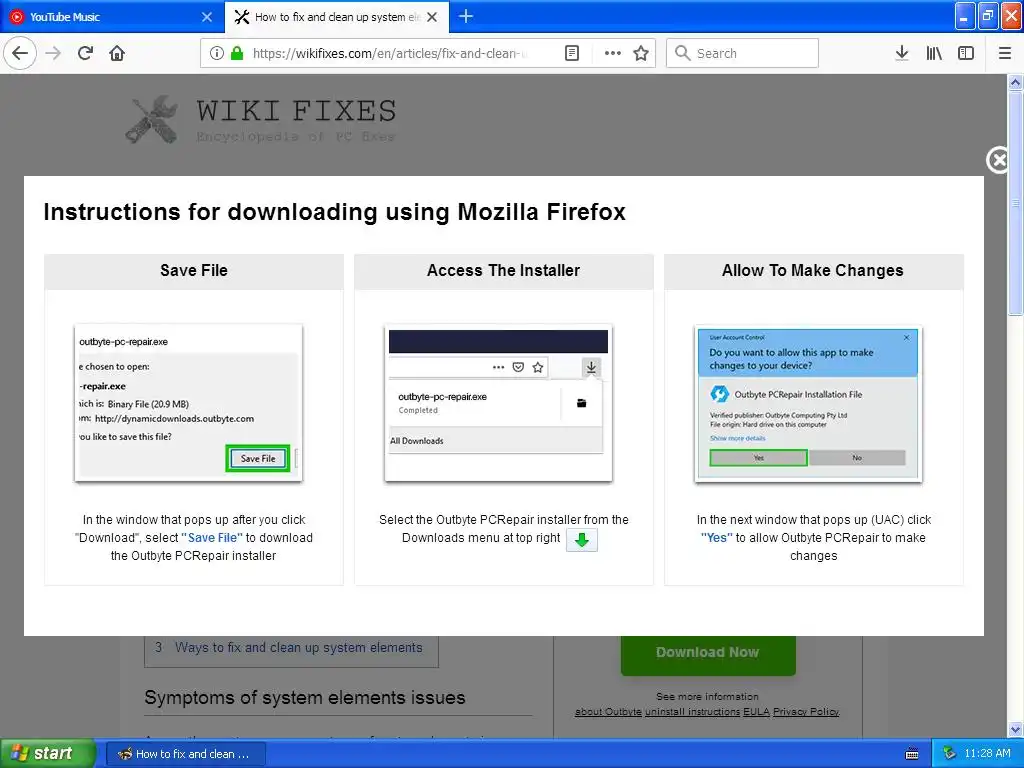Click the Symptoms of system elements issues heading

coord(305,697)
